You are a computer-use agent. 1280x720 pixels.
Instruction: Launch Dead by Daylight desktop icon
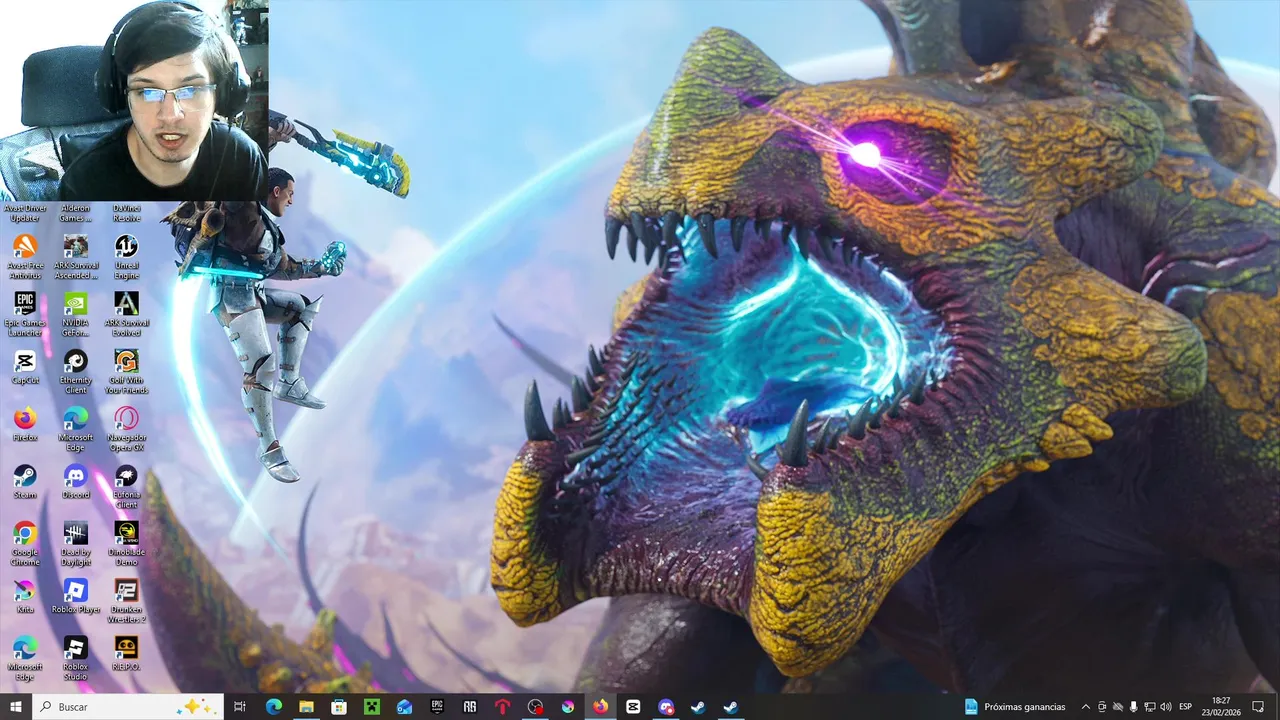pyautogui.click(x=75, y=543)
